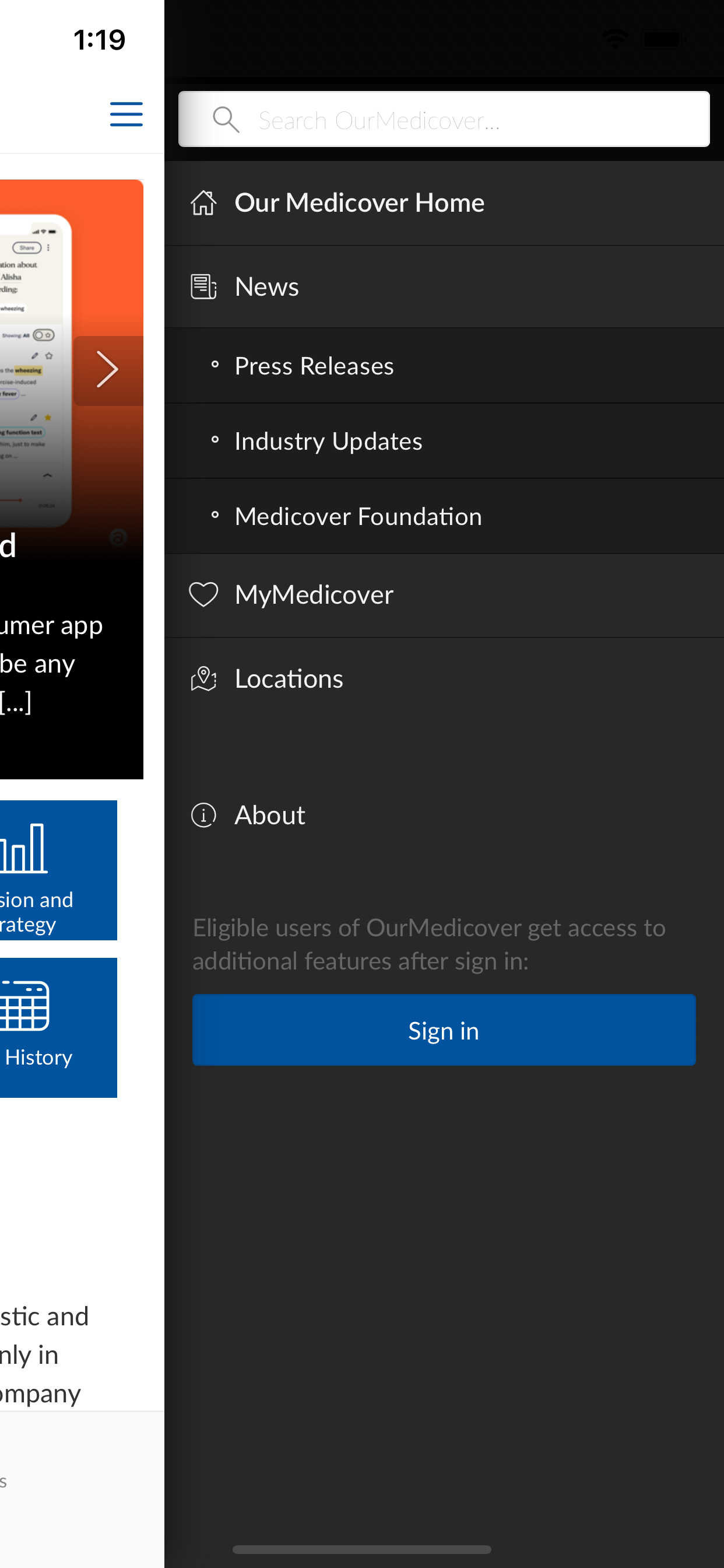The width and height of the screenshot is (724, 1568).
Task: Tap the heart icon beside MyMedicover
Action: tap(203, 594)
